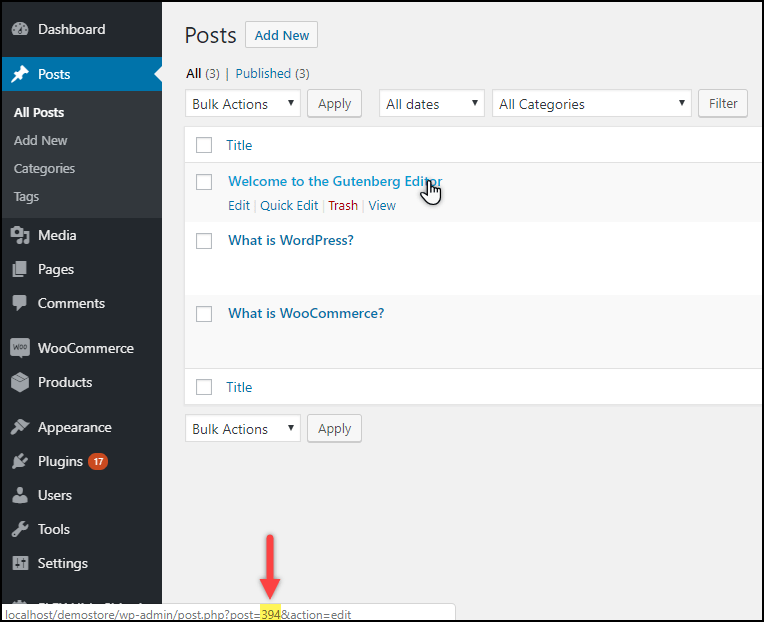The height and width of the screenshot is (622, 764).
Task: Click View under the Gutenberg post
Action: coord(382,206)
